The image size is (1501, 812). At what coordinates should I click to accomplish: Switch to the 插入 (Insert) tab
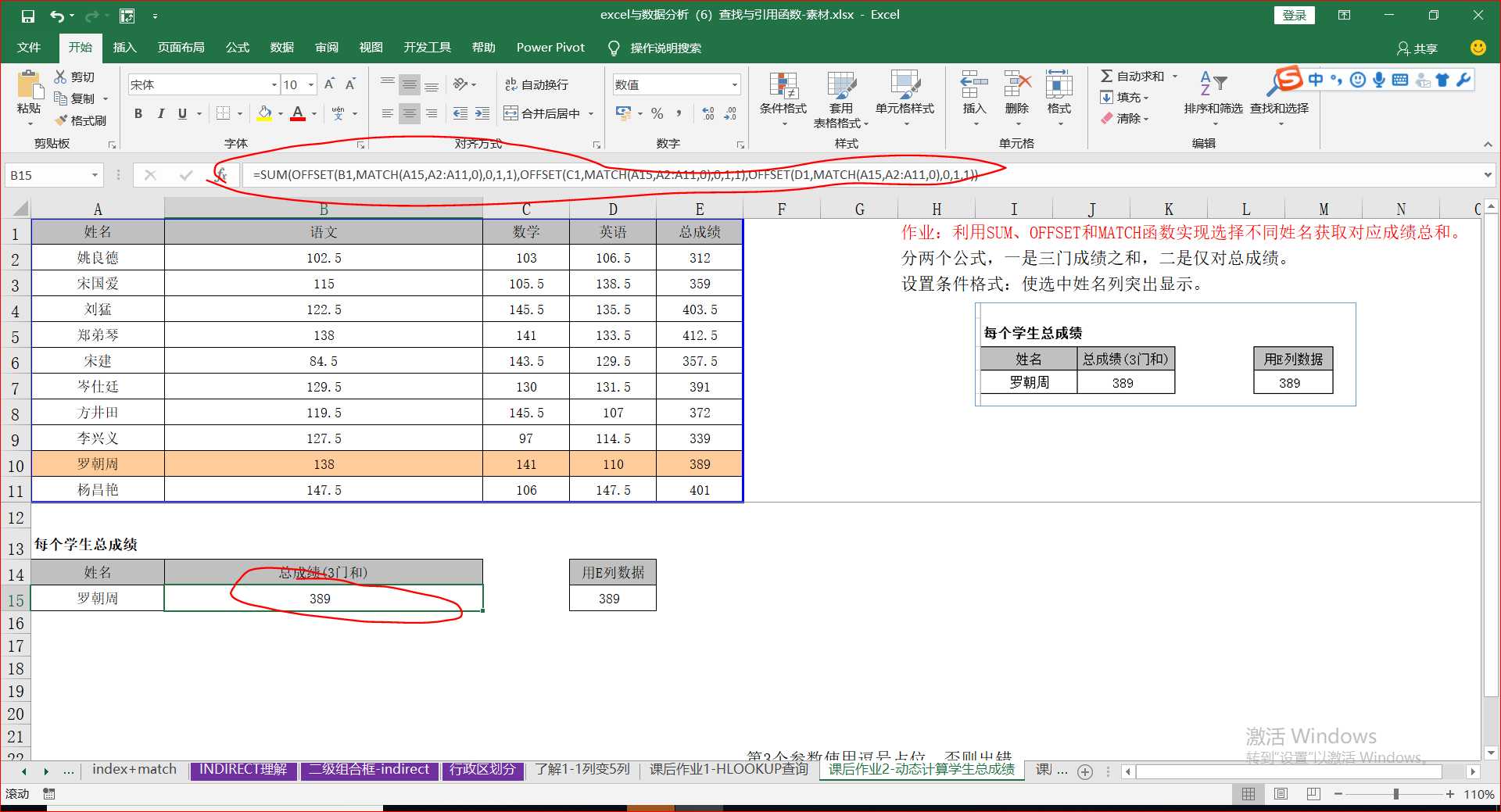click(x=125, y=48)
